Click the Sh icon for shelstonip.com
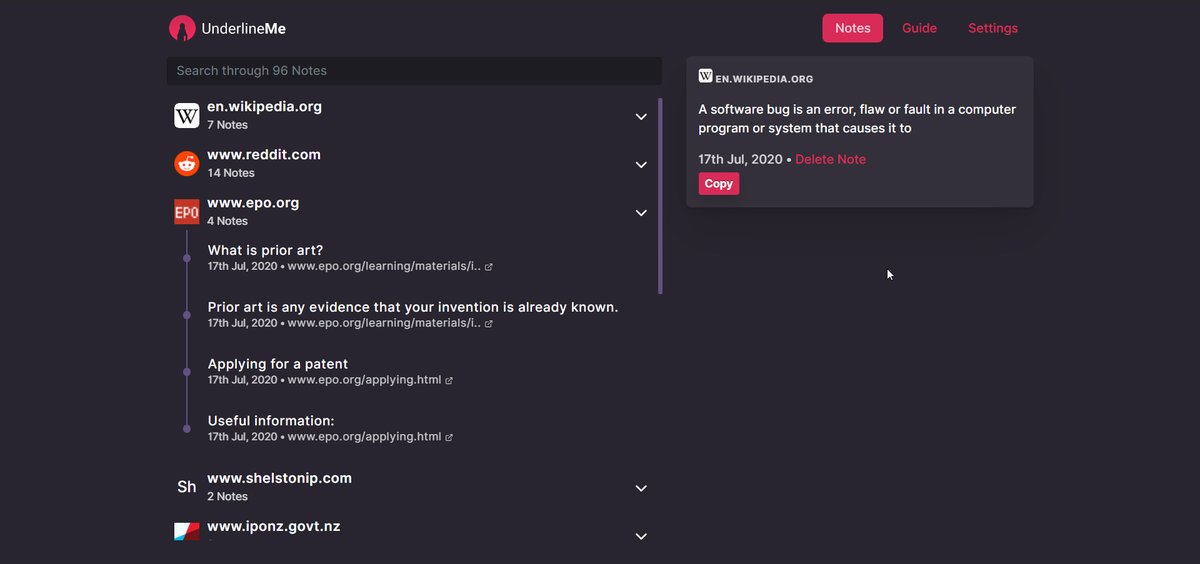1200x564 pixels. tap(187, 487)
